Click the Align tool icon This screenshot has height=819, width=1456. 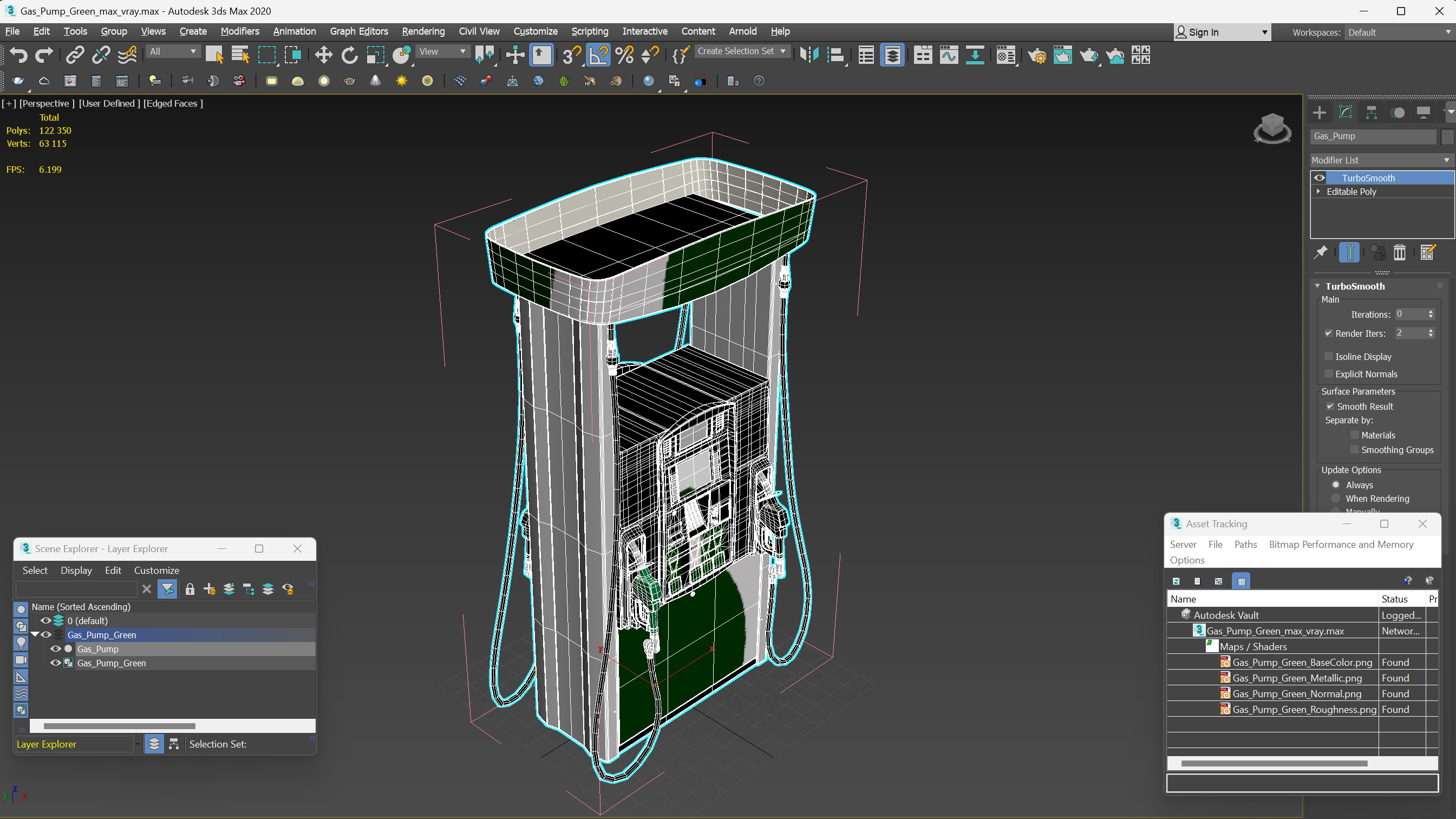[836, 55]
